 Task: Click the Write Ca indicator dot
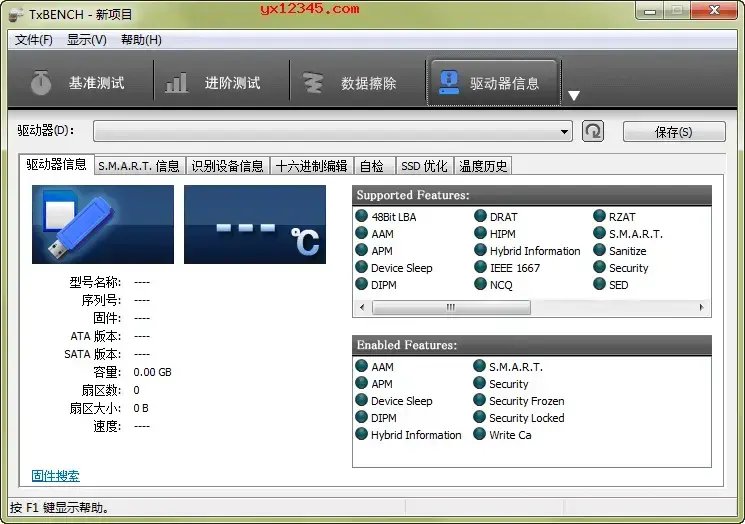tap(479, 434)
